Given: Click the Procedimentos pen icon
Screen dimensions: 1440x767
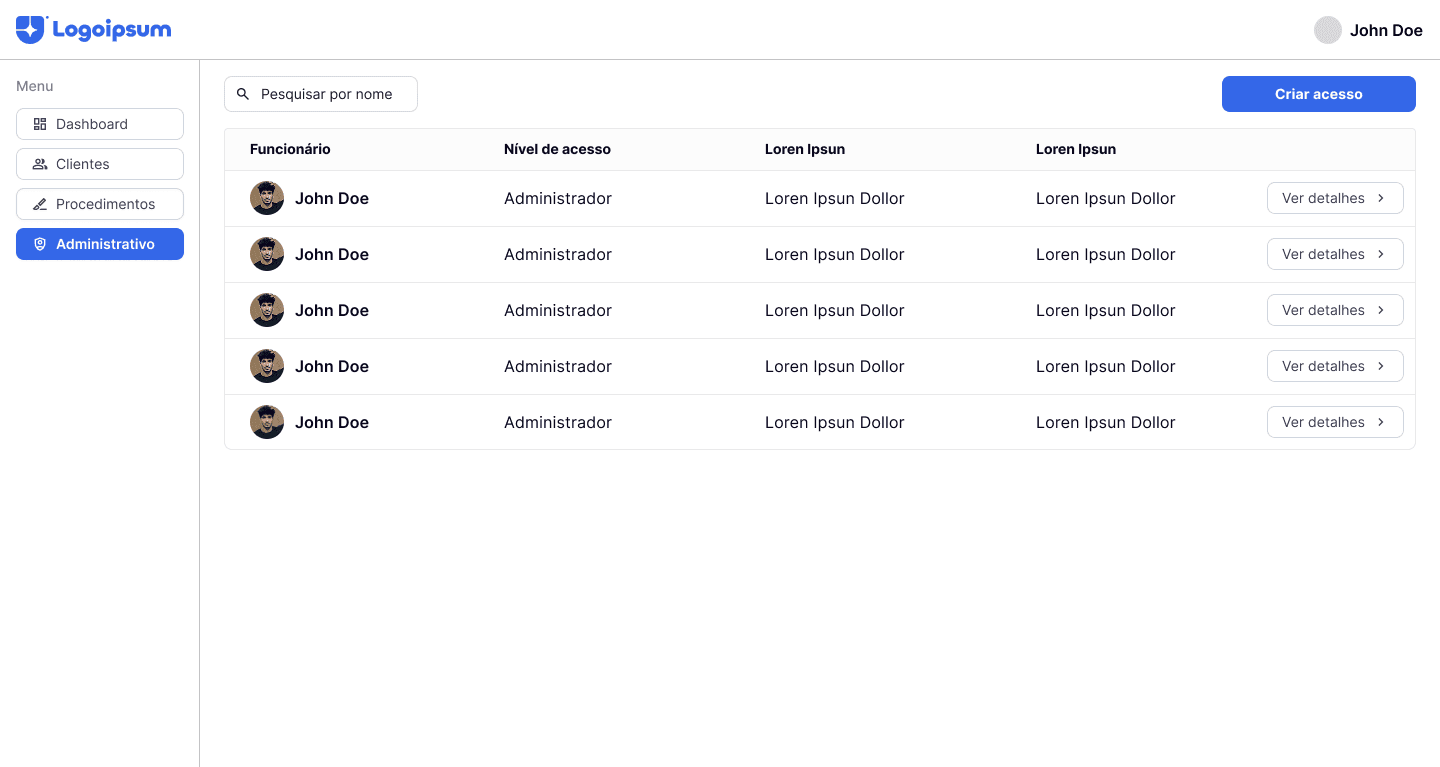Looking at the screenshot, I should click(40, 204).
